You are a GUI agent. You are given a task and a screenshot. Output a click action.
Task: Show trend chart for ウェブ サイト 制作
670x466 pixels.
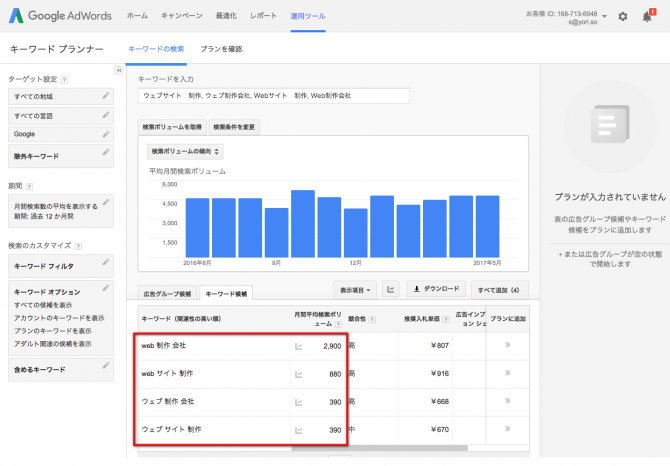(299, 431)
